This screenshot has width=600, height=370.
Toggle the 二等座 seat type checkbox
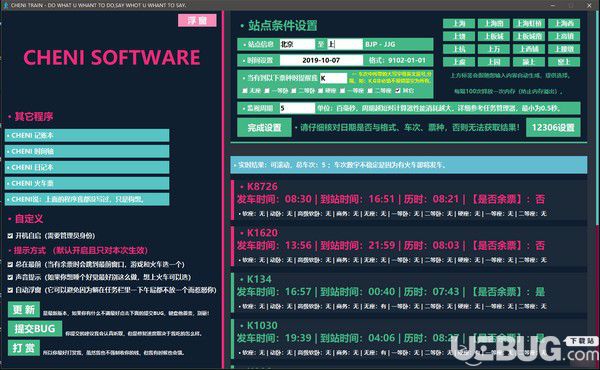pyautogui.click(x=370, y=91)
